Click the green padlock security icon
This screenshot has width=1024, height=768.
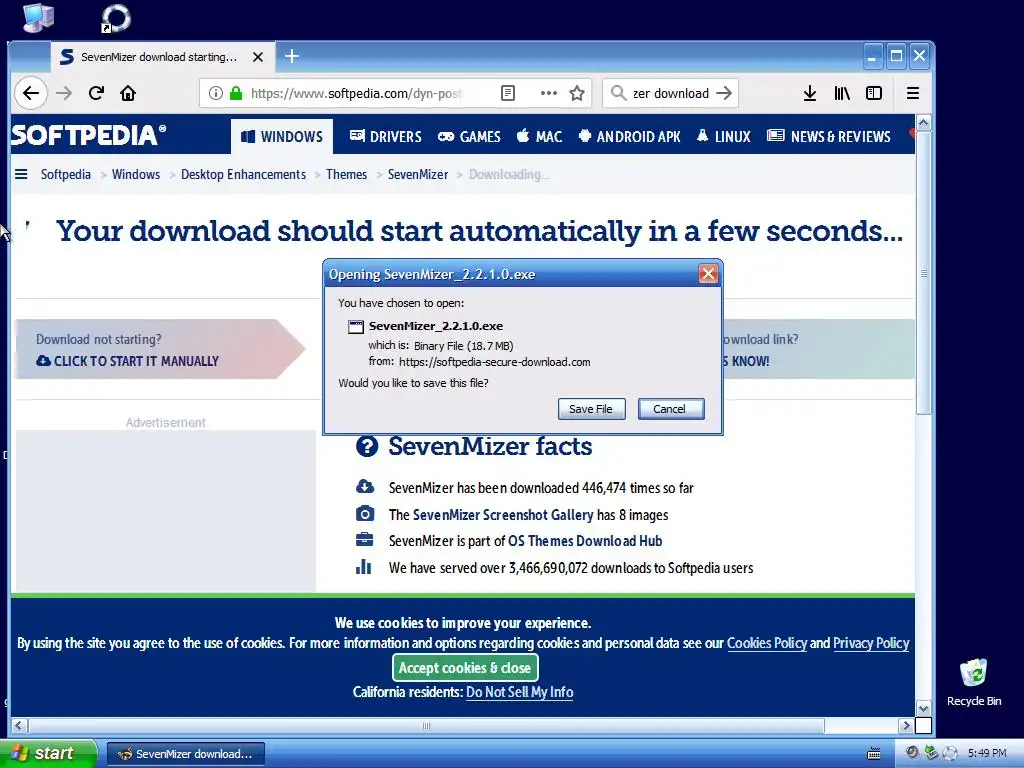pyautogui.click(x=236, y=93)
